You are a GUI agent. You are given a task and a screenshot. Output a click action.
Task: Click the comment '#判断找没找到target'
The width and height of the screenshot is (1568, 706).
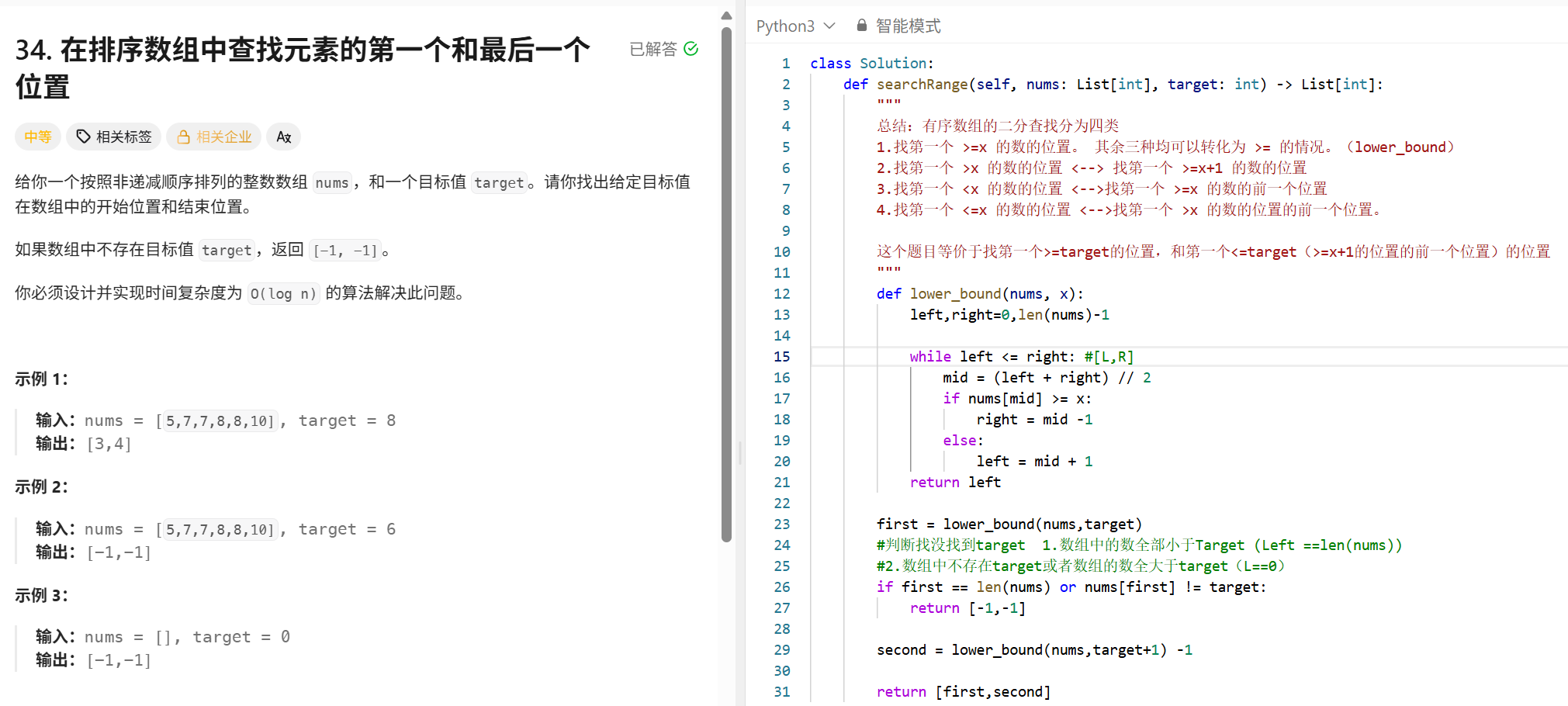point(1139,545)
